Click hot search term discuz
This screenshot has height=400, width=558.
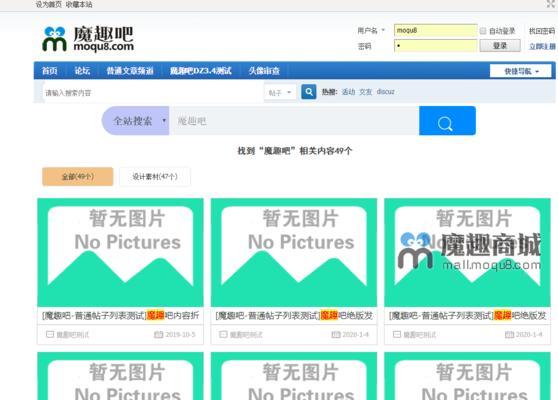click(385, 92)
